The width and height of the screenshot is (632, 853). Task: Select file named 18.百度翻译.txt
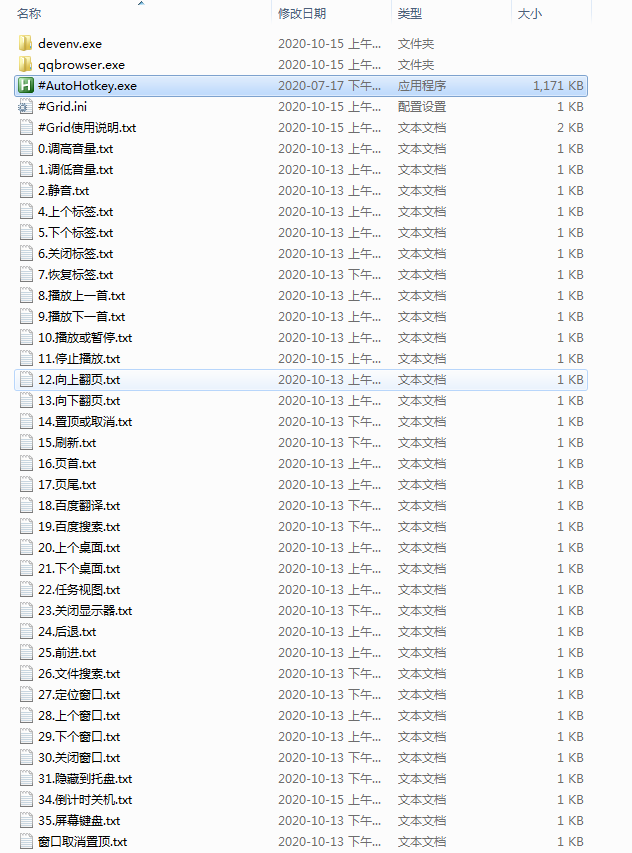click(301, 505)
